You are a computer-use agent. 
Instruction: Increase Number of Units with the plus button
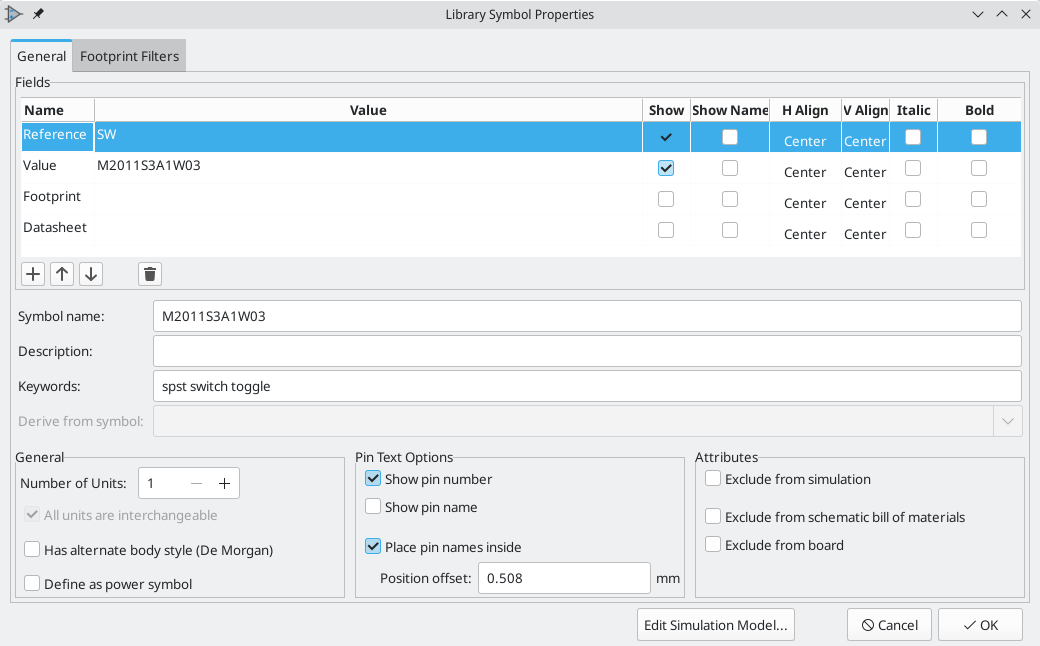225,484
